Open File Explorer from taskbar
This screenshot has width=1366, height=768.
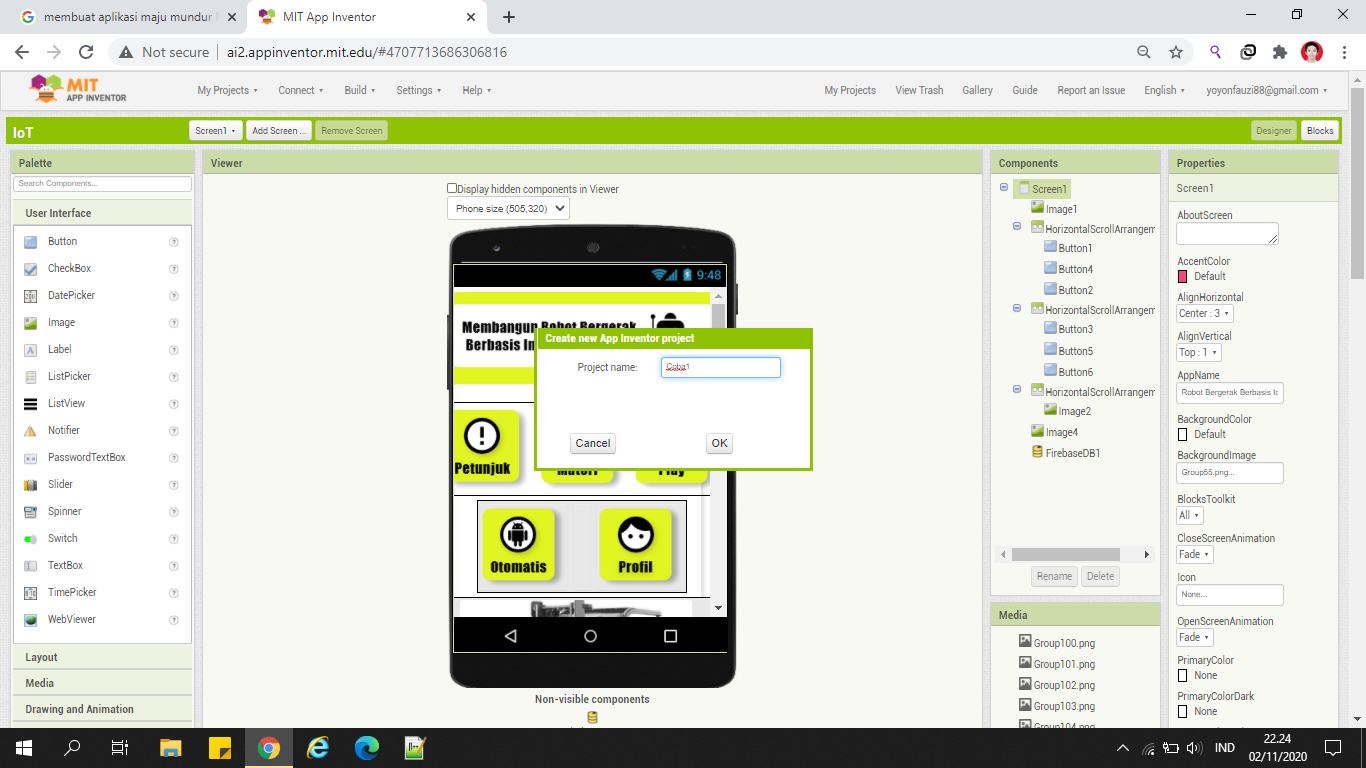171,748
